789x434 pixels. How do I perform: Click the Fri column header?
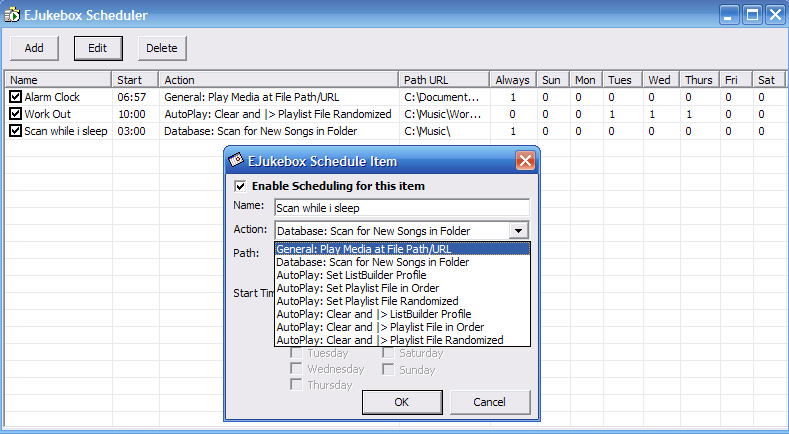pyautogui.click(x=736, y=80)
